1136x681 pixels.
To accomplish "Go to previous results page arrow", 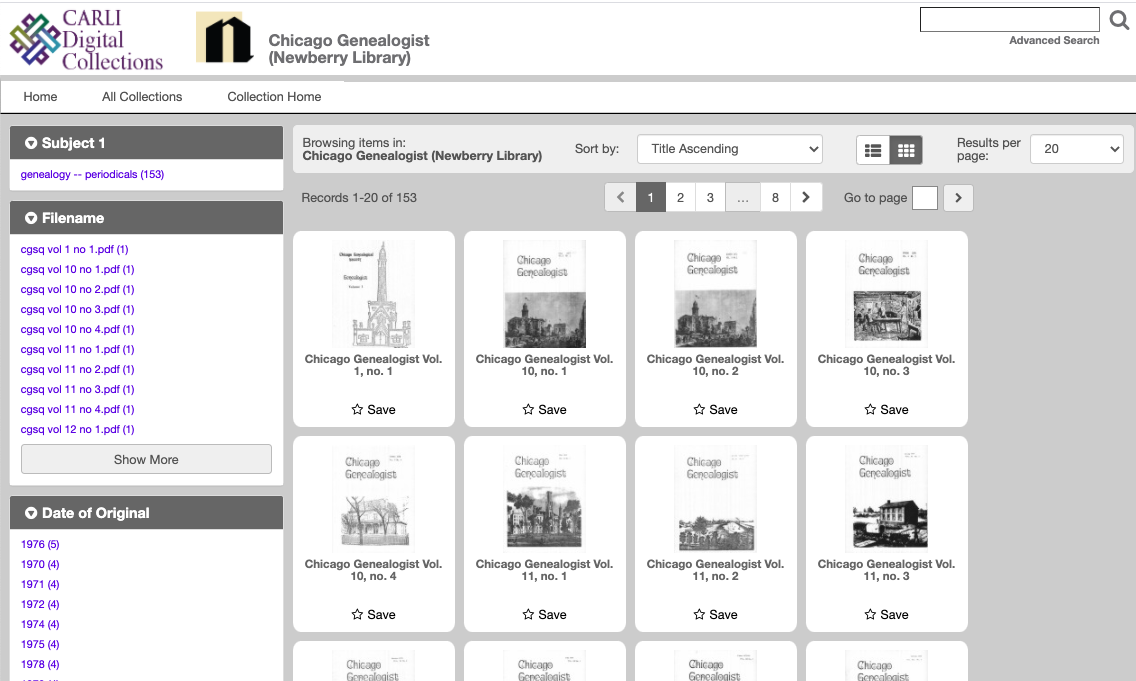I will (x=621, y=197).
